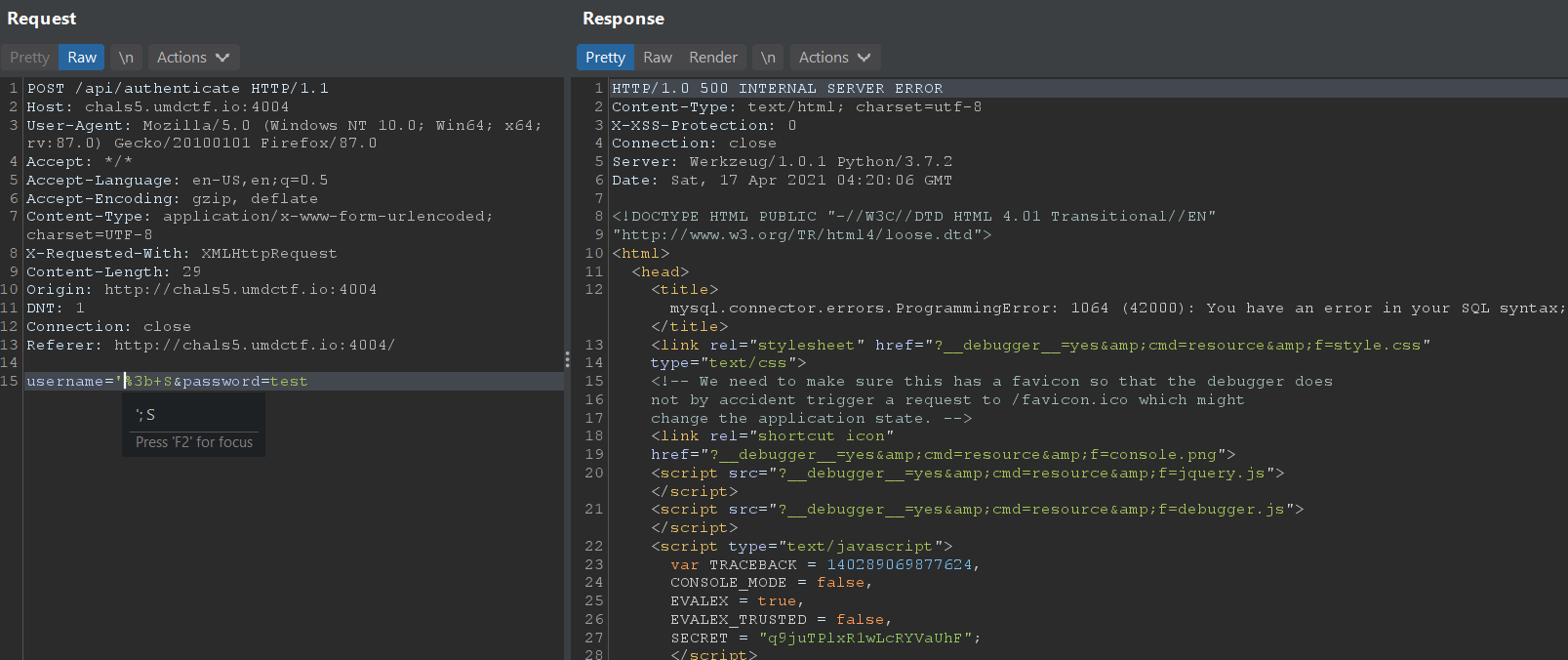Click the User-Agent header line
1568x660 pixels.
click(284, 134)
